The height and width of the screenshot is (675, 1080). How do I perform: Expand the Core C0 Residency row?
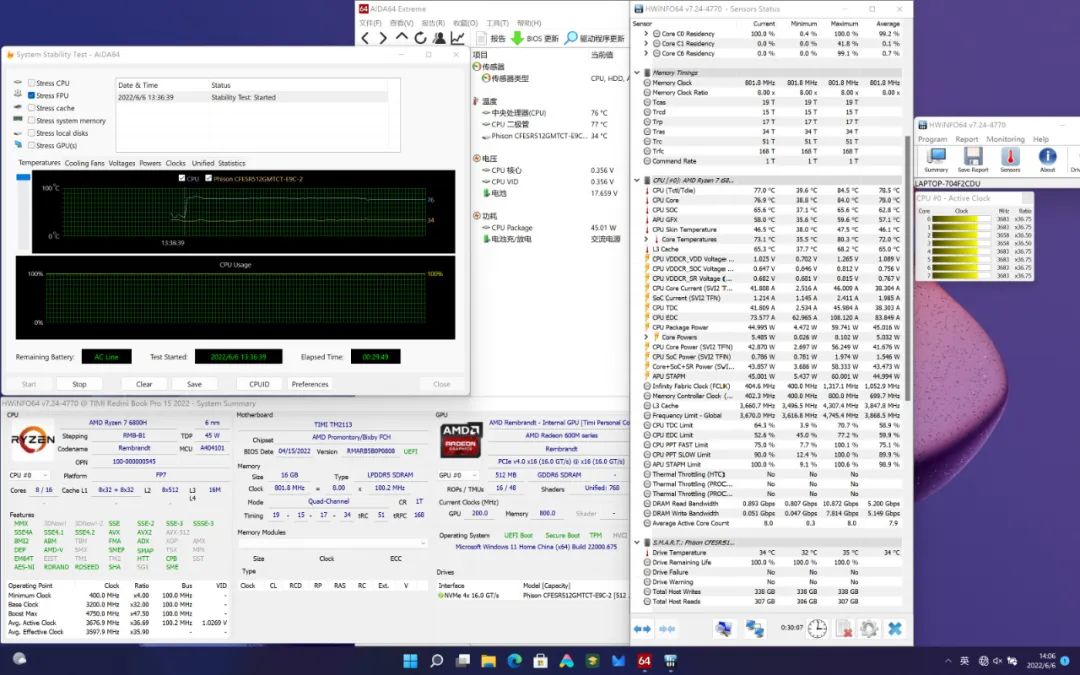coord(646,33)
